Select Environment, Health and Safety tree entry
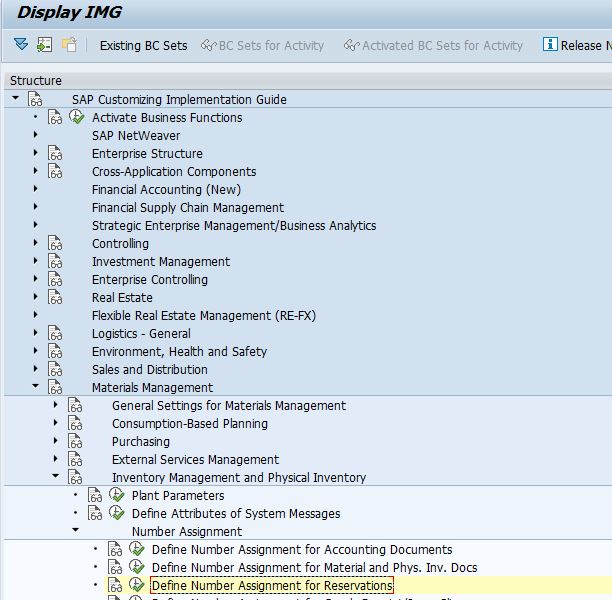 (x=180, y=352)
